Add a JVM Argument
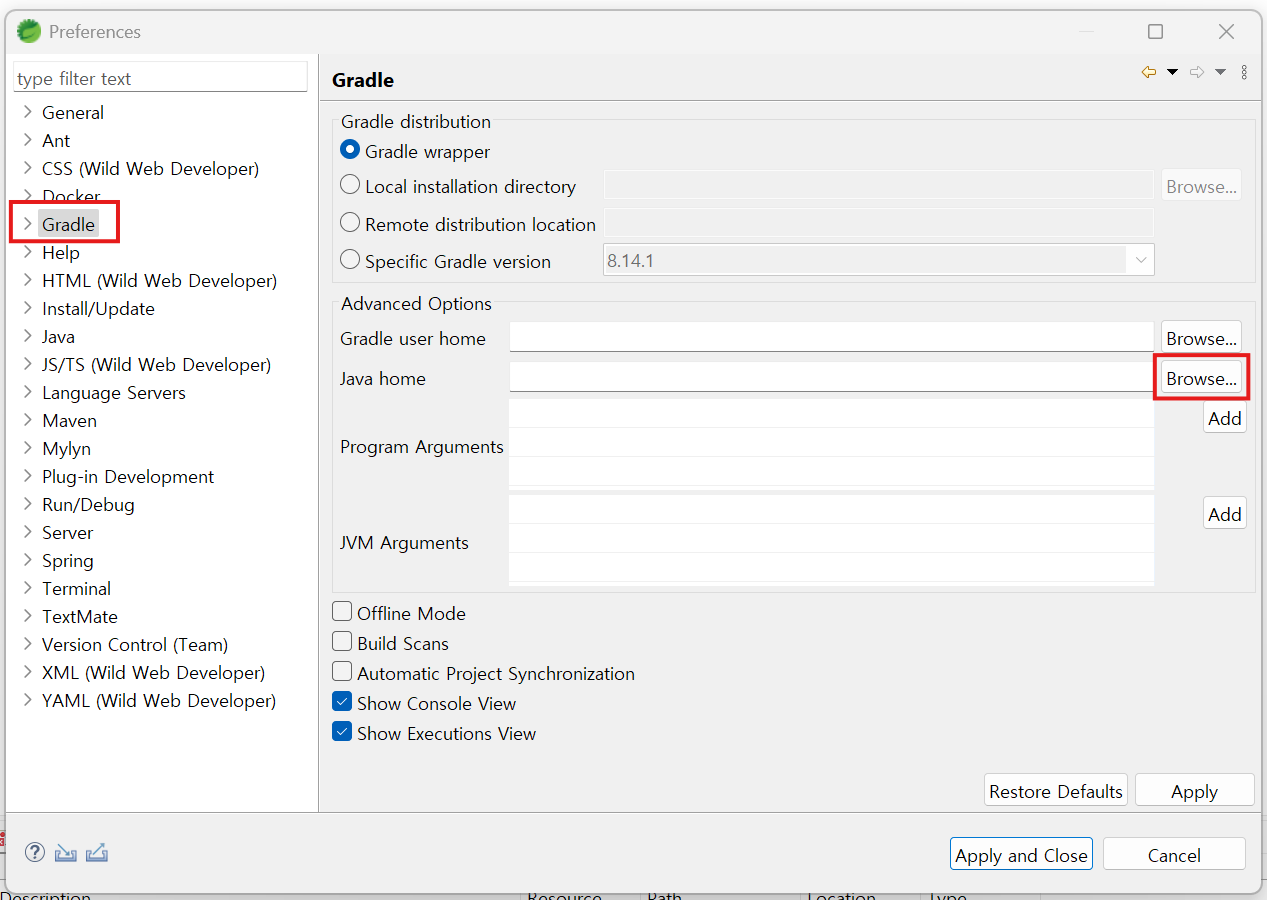This screenshot has height=900, width=1267. tap(1224, 514)
